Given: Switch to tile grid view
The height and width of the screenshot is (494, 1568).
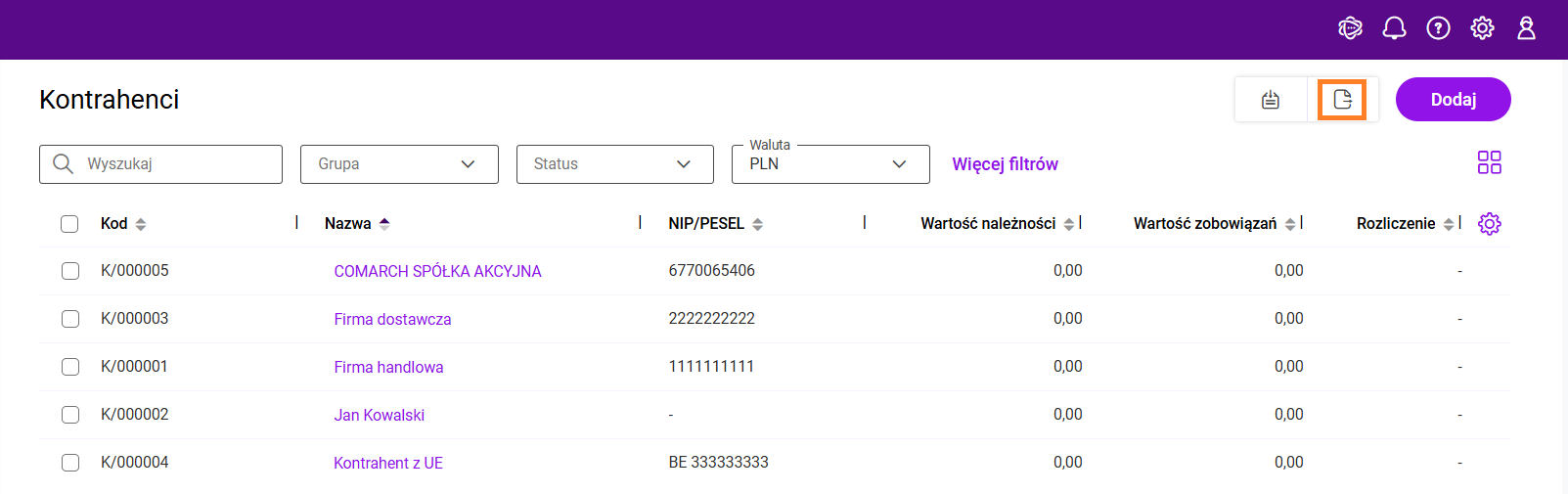Looking at the screenshot, I should (x=1489, y=162).
